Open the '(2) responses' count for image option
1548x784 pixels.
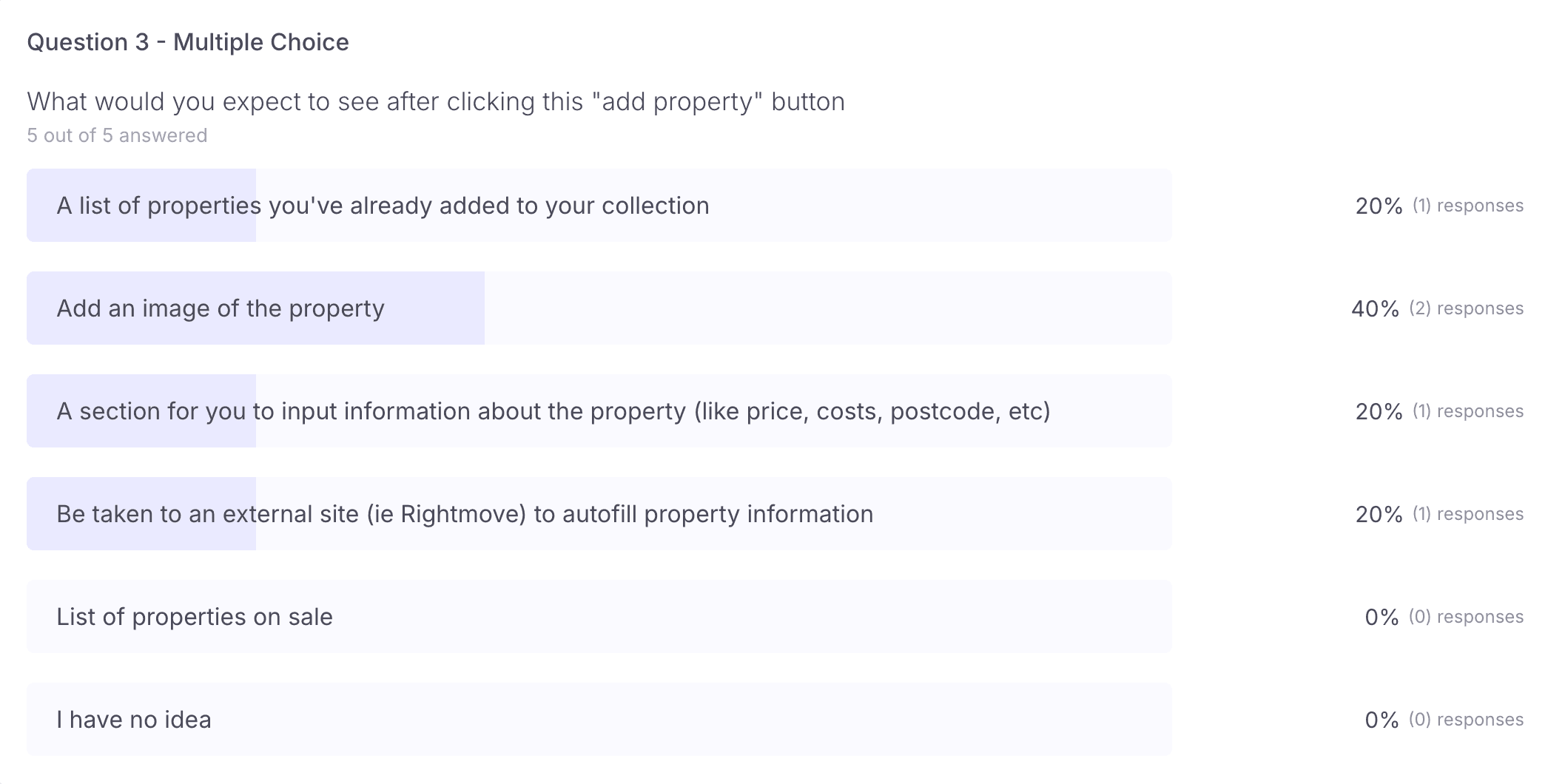coord(1466,308)
